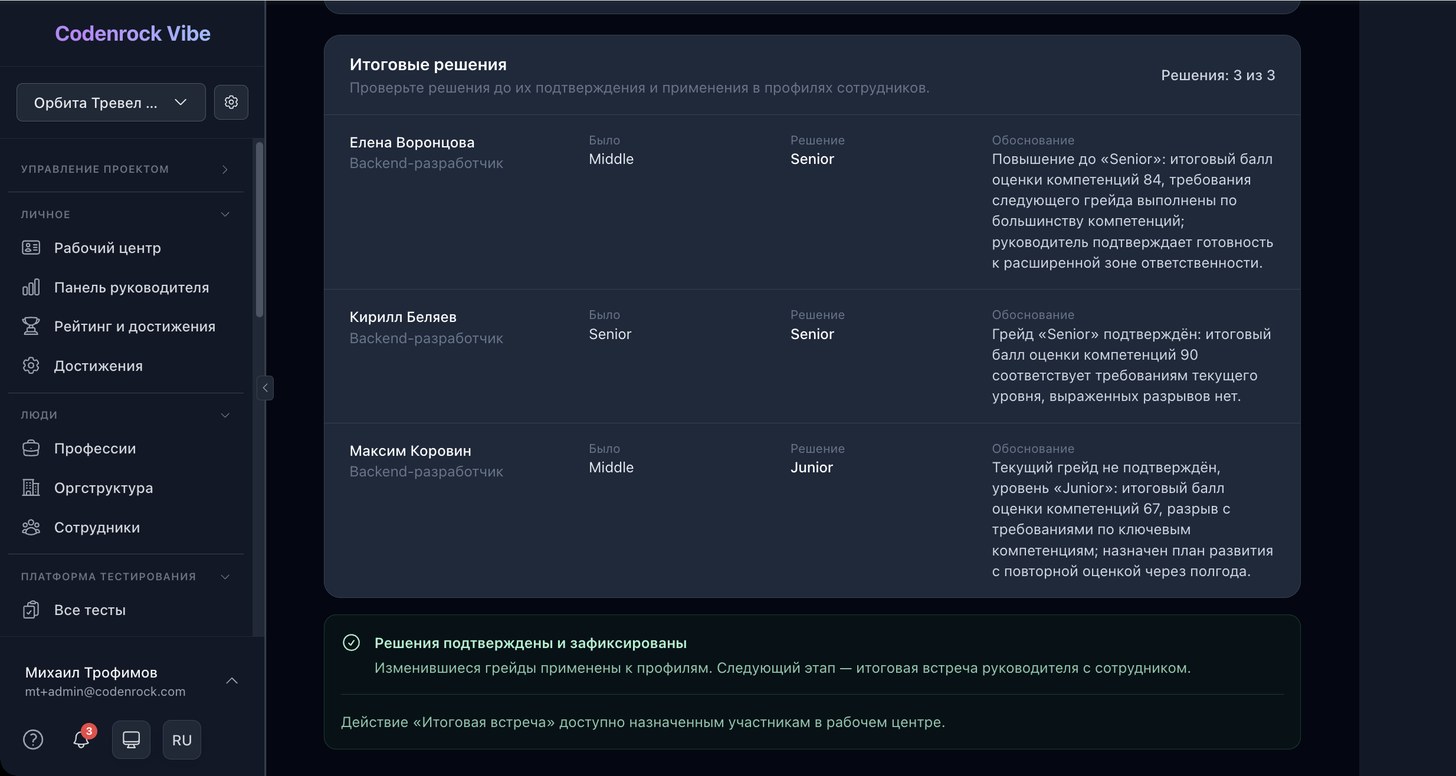This screenshot has height=776, width=1456.
Task: Select employee name Елена Воронцова
Action: tap(412, 142)
